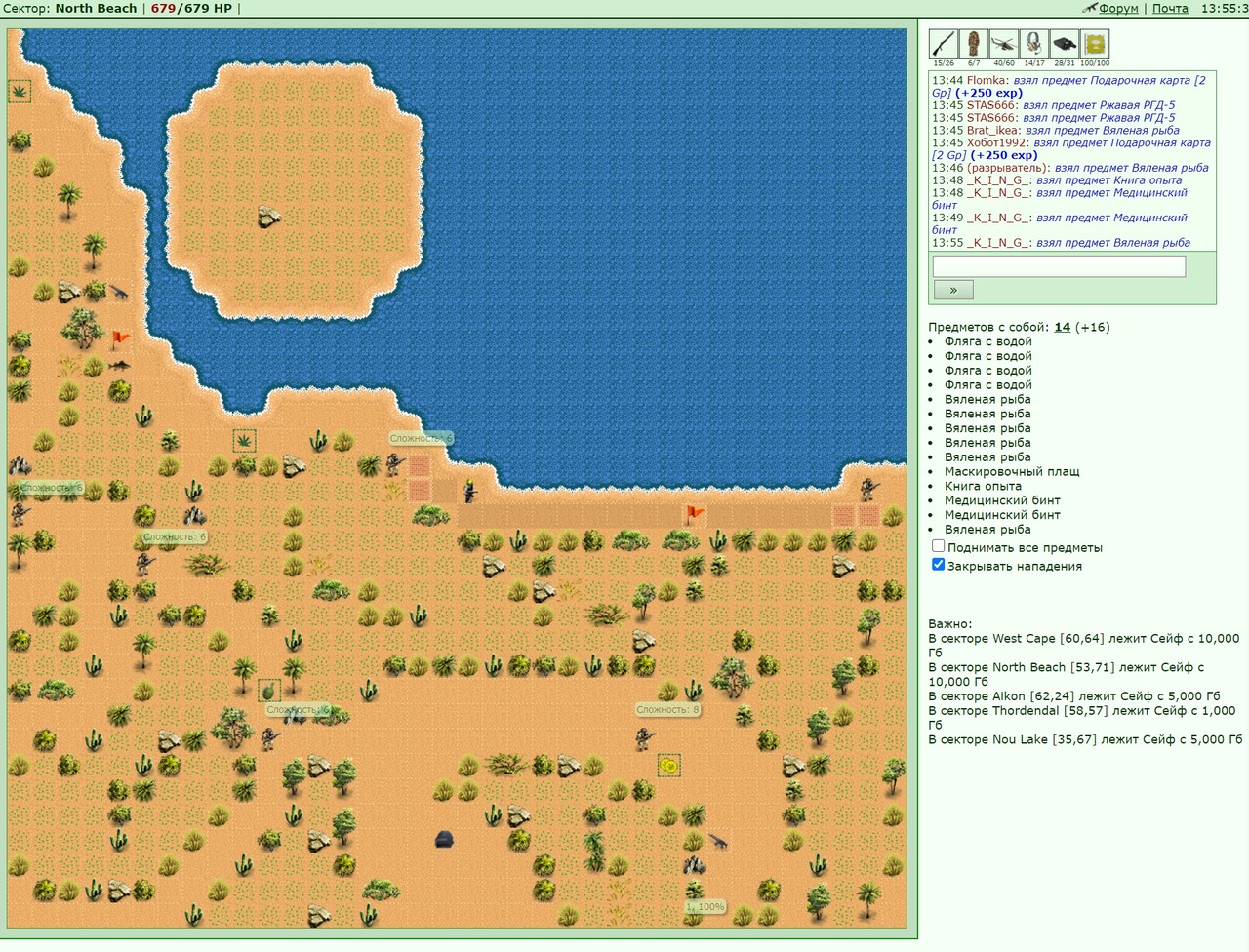Enable 'Поднимать все предметы' checkbox
1249x952 pixels.
click(938, 546)
